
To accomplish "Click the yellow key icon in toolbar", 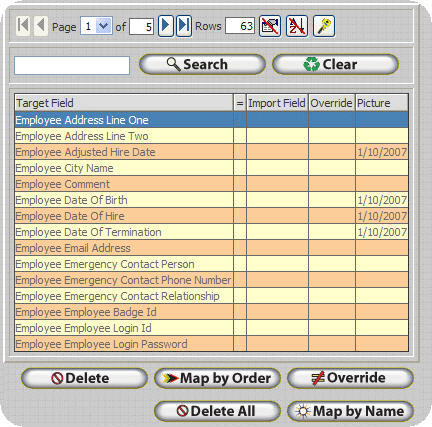I will [324, 26].
